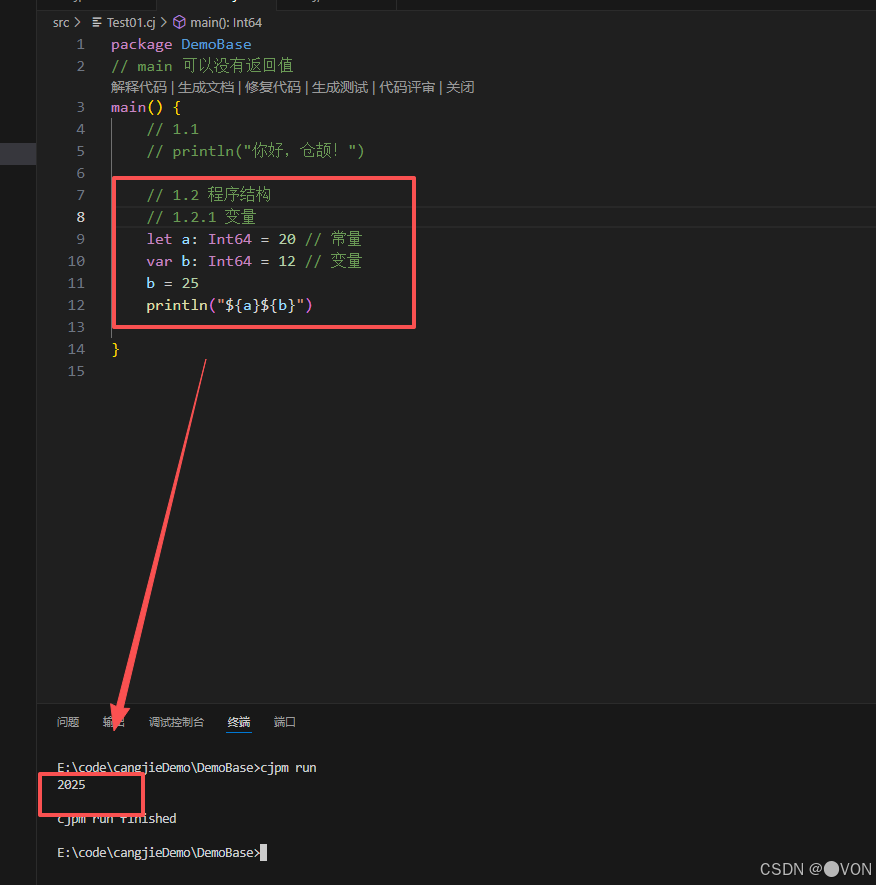Viewport: 876px width, 885px height.
Task: Click the '// 1.1' comment on line 4
Action: [x=172, y=129]
